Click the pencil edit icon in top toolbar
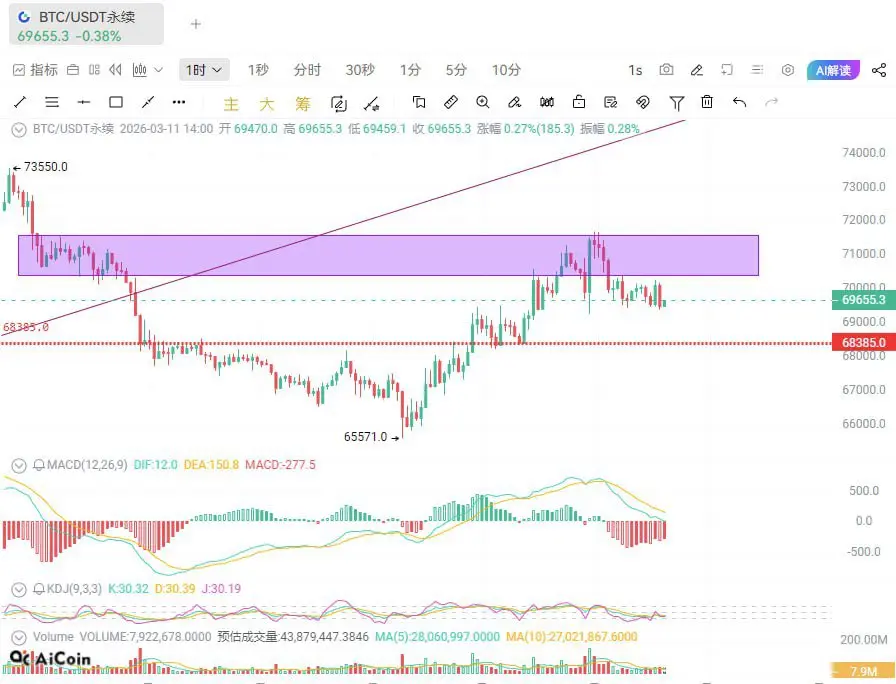 [697, 70]
